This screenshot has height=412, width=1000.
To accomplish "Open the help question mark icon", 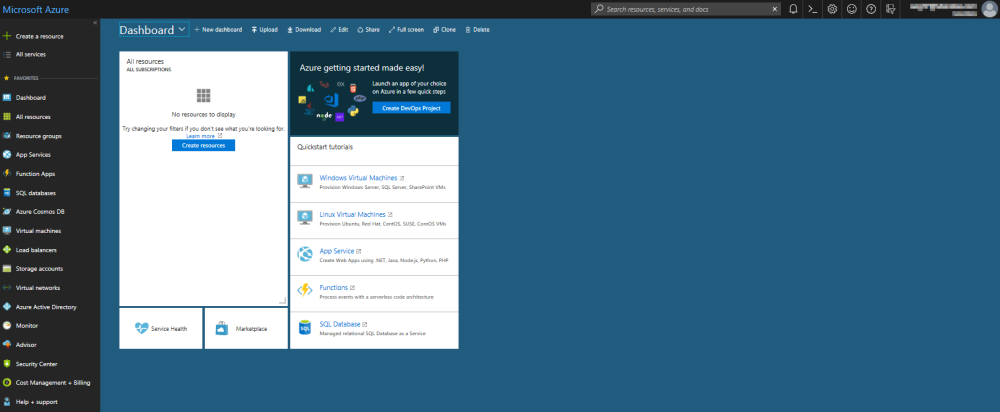I will click(x=871, y=9).
